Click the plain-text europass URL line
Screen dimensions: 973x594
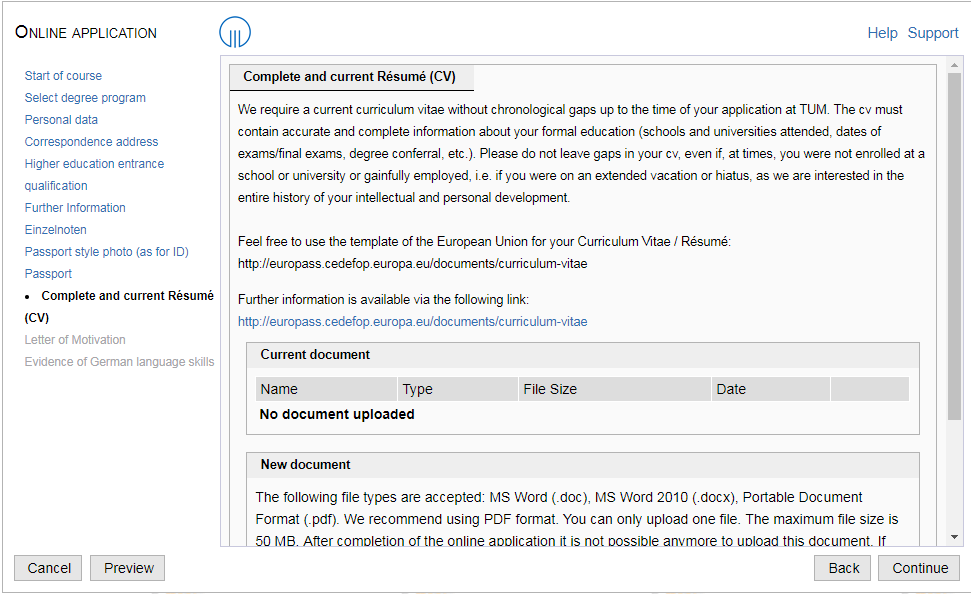coord(413,263)
